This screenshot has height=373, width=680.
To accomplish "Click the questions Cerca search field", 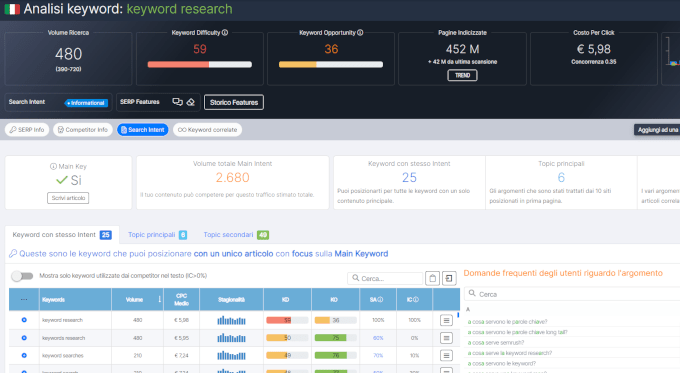I will pos(572,294).
